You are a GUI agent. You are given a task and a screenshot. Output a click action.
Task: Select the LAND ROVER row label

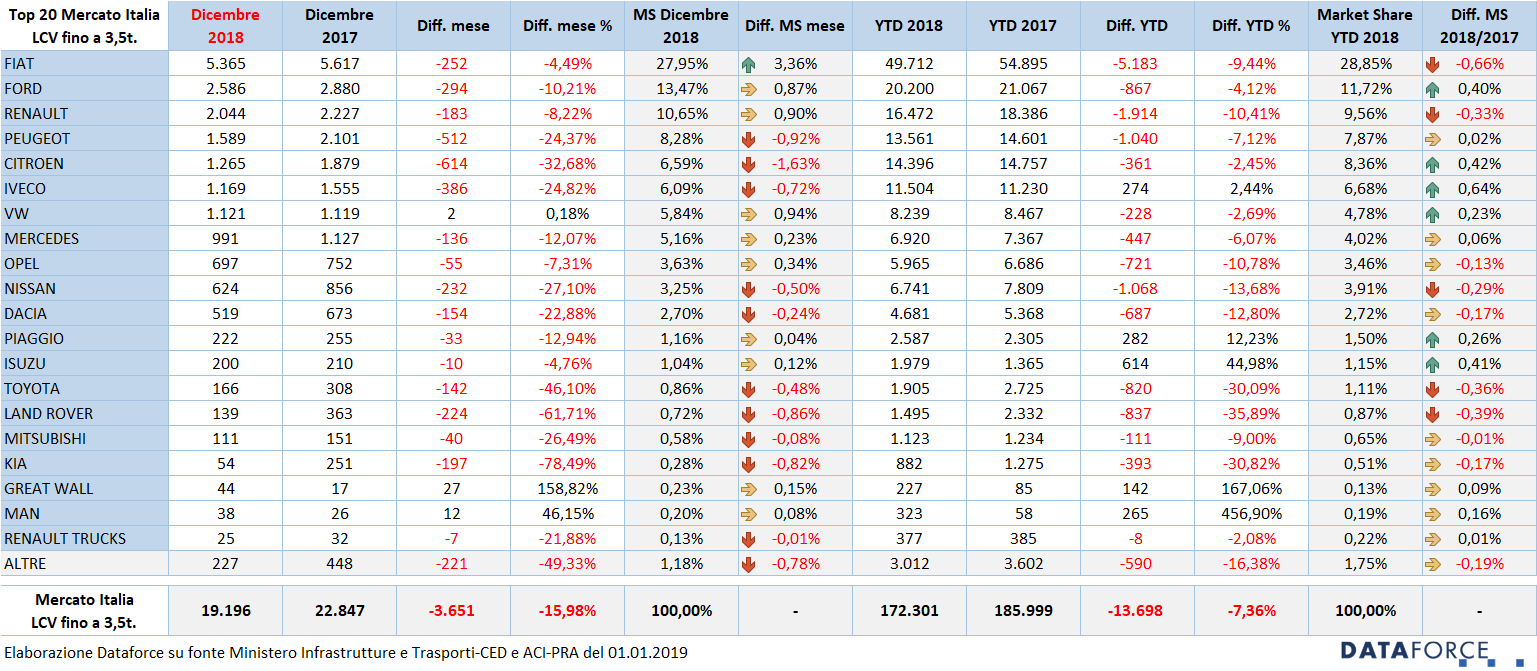(84, 414)
